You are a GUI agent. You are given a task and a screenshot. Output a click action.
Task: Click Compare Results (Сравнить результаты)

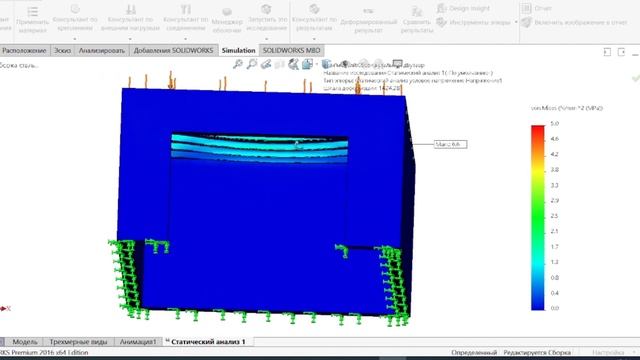tap(416, 20)
